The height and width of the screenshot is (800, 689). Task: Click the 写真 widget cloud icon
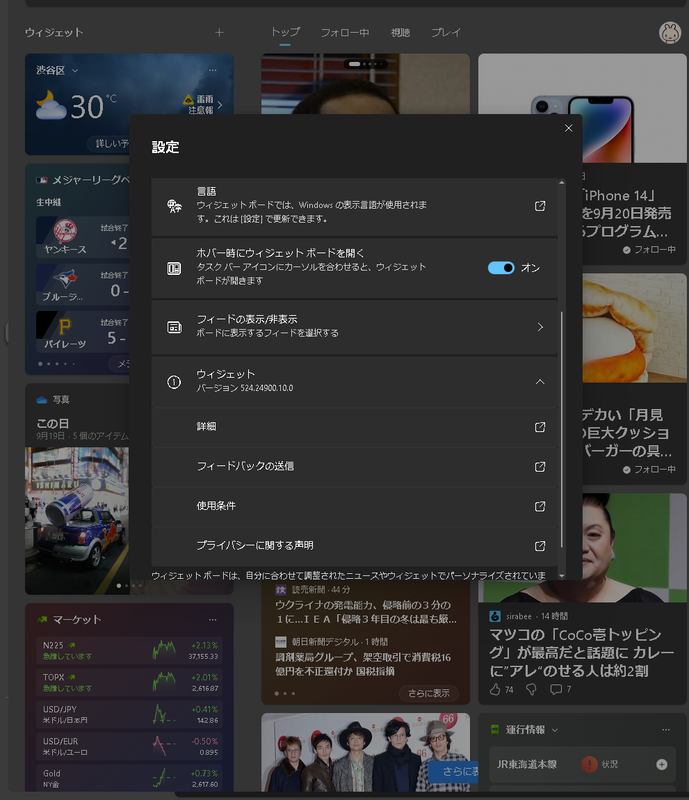[42, 400]
